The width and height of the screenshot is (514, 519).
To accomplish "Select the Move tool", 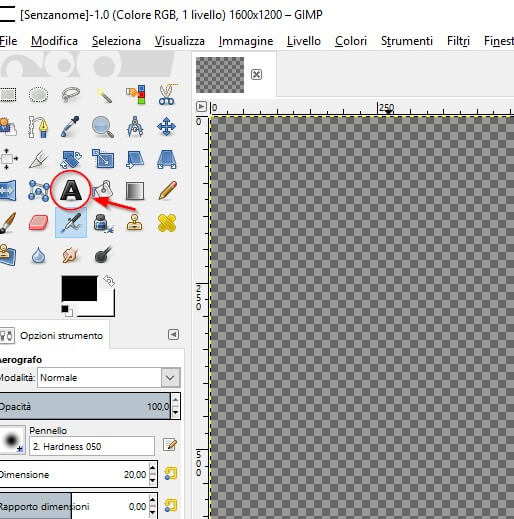I will (166, 127).
